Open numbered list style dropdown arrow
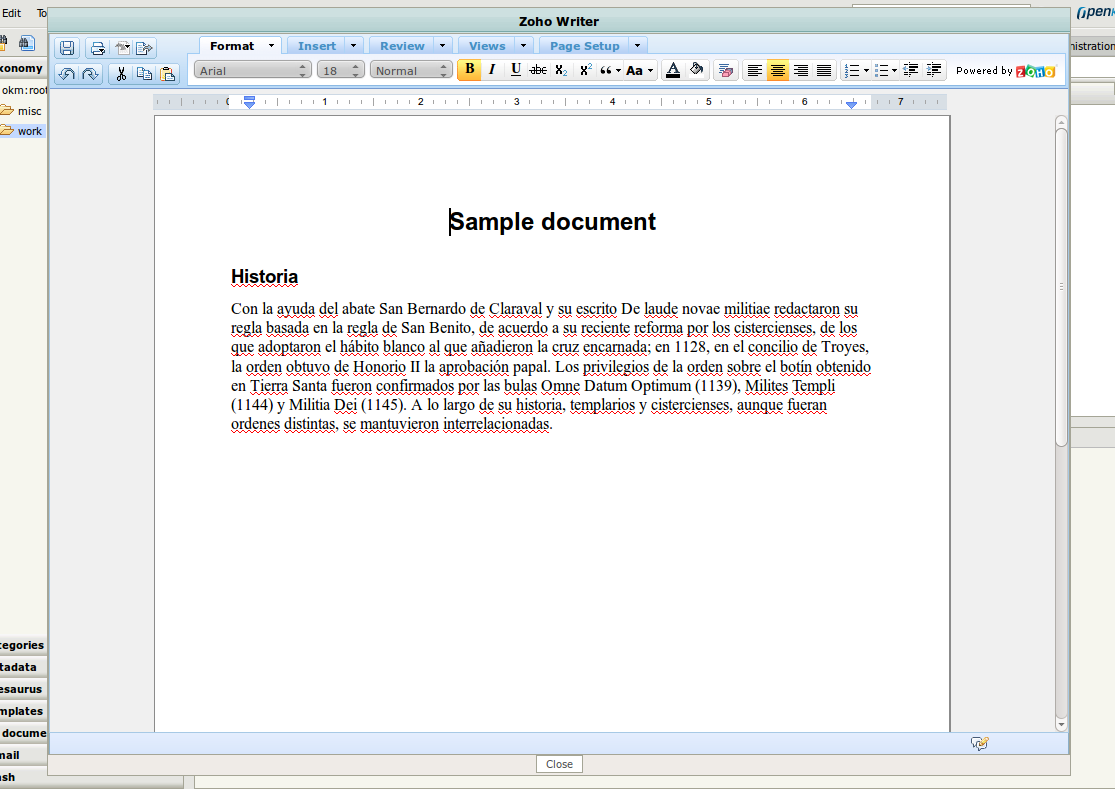The image size is (1115, 789). (866, 70)
